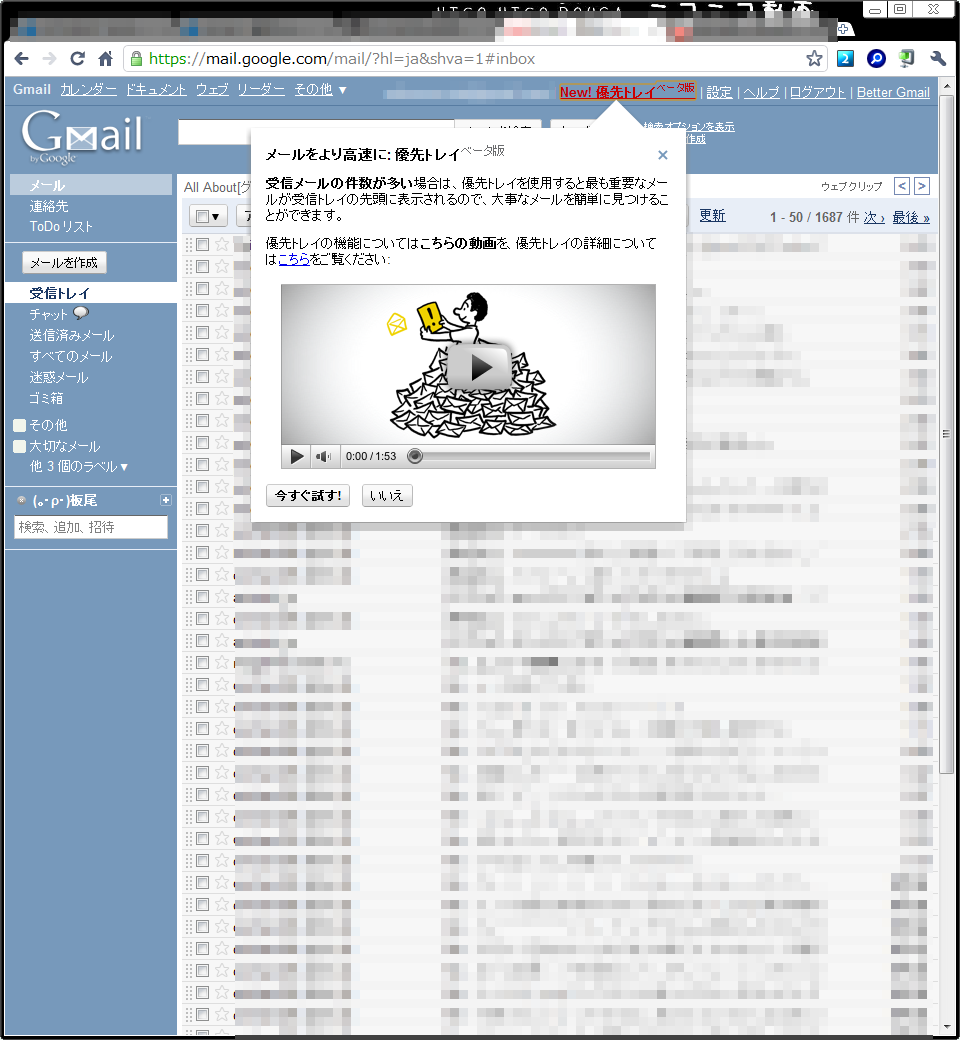Click the chat bubble icon beside チャット
The image size is (960, 1040).
[81, 313]
